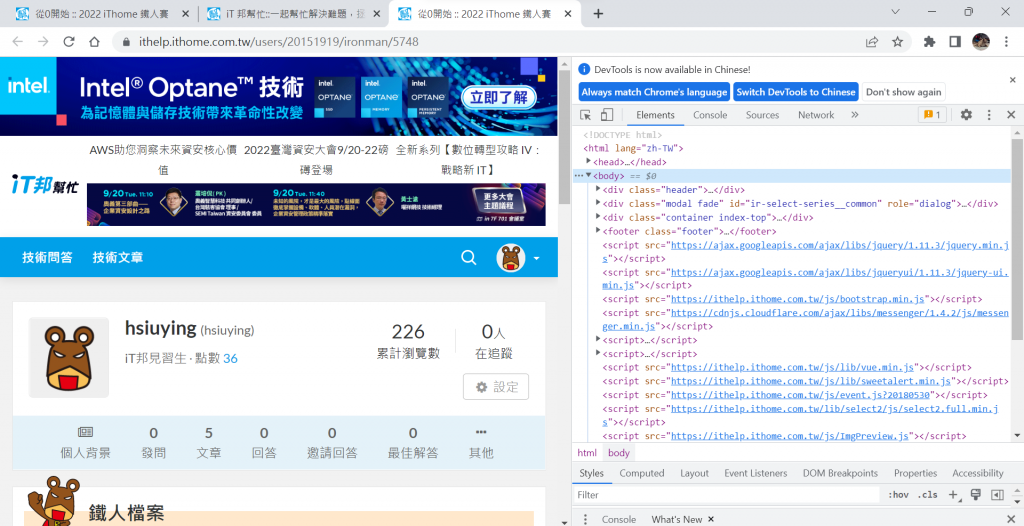The width and height of the screenshot is (1024, 526).
Task: Click Always match Chrome's language button
Action: (x=654, y=92)
